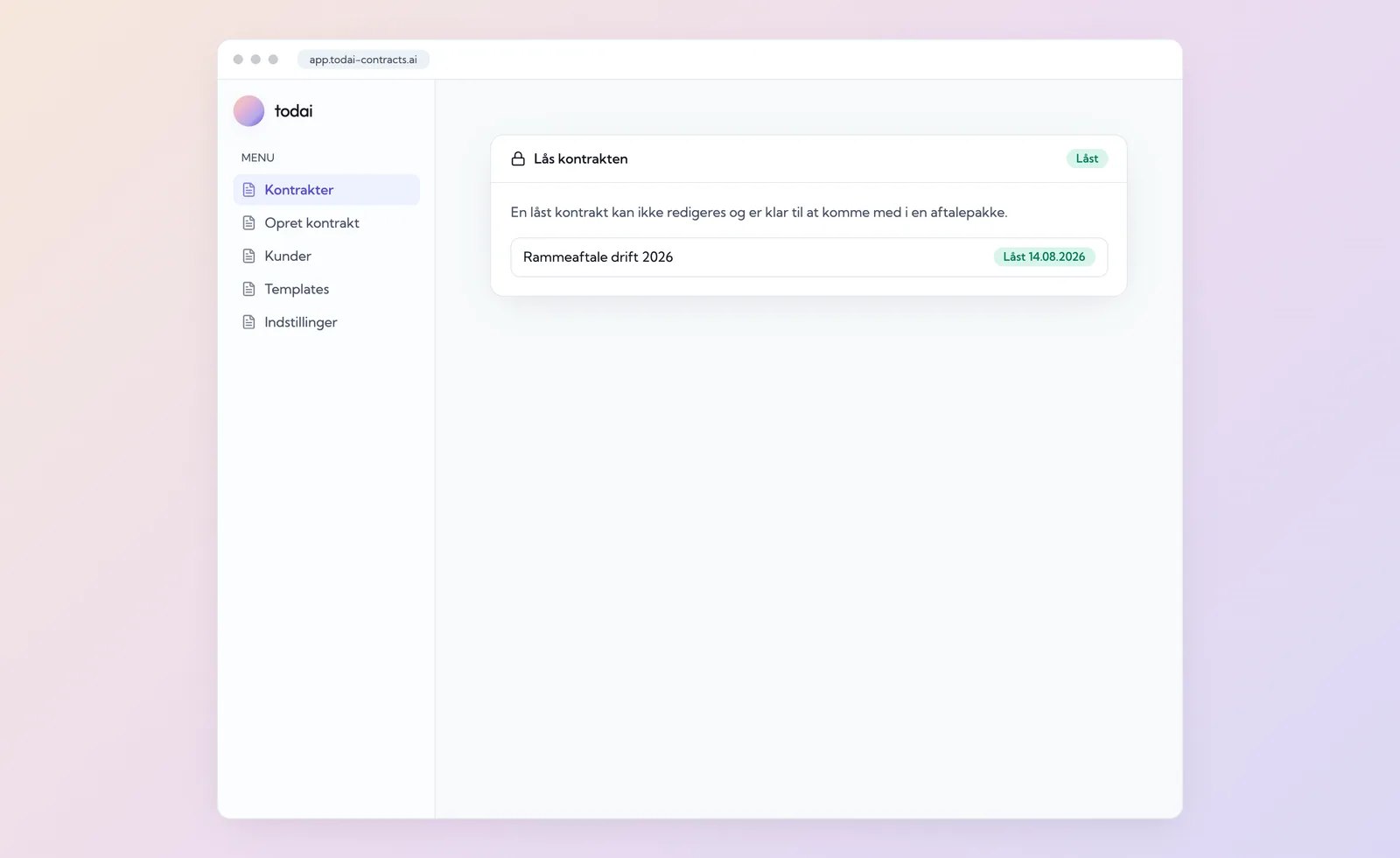The image size is (1400, 858).
Task: Click the todai gradient logo circle
Action: (248, 111)
